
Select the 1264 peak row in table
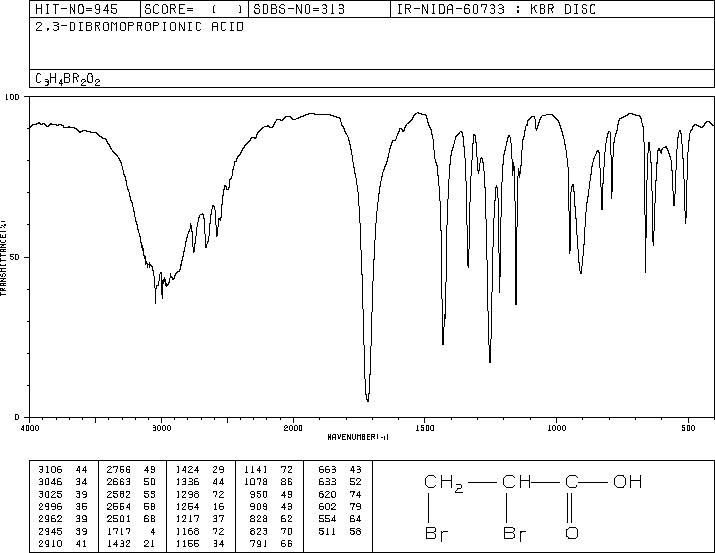coord(201,506)
